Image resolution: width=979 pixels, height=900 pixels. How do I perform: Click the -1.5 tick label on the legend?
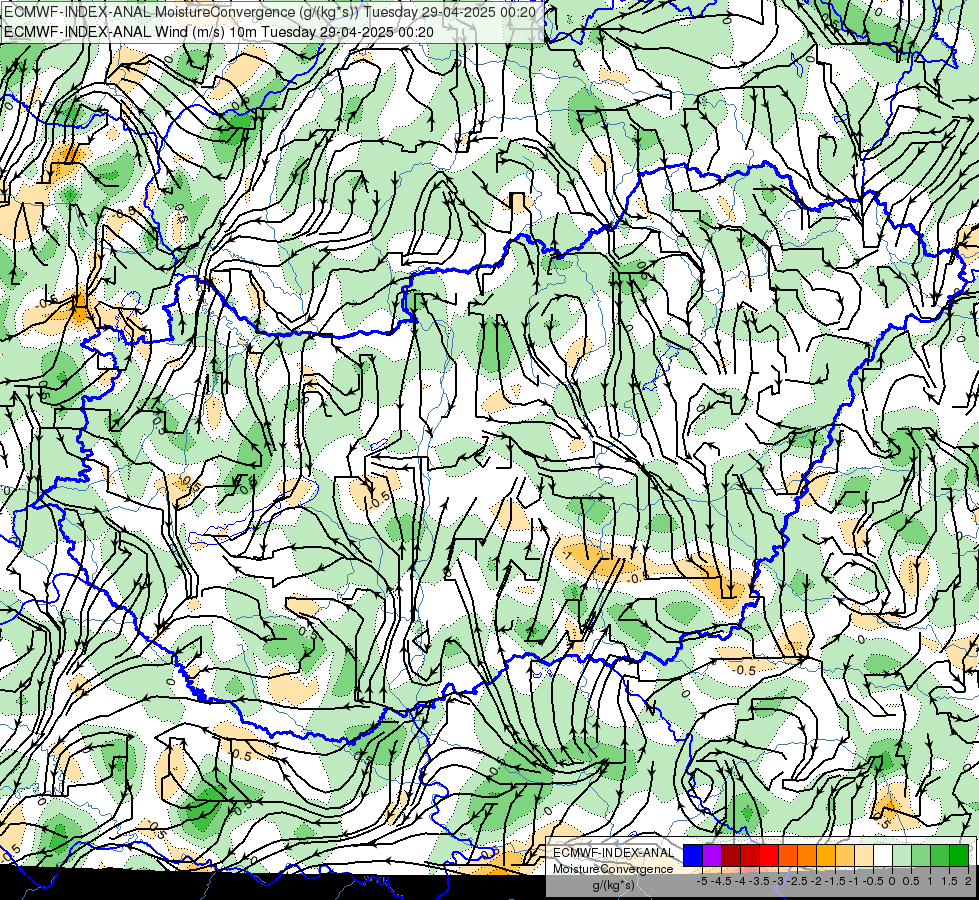click(835, 881)
